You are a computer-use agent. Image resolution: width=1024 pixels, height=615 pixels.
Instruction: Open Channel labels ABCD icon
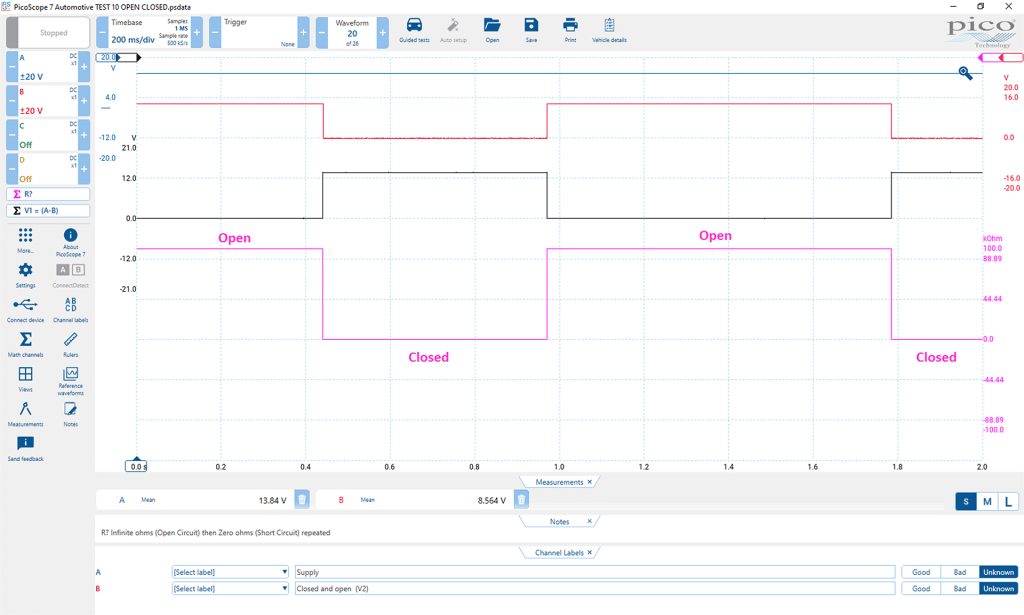pos(71,304)
